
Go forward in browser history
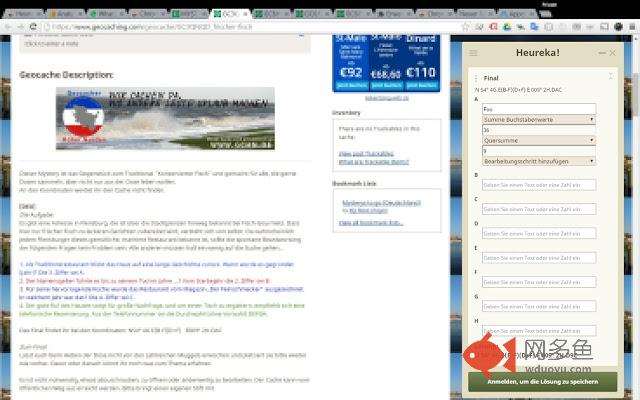[21, 27]
